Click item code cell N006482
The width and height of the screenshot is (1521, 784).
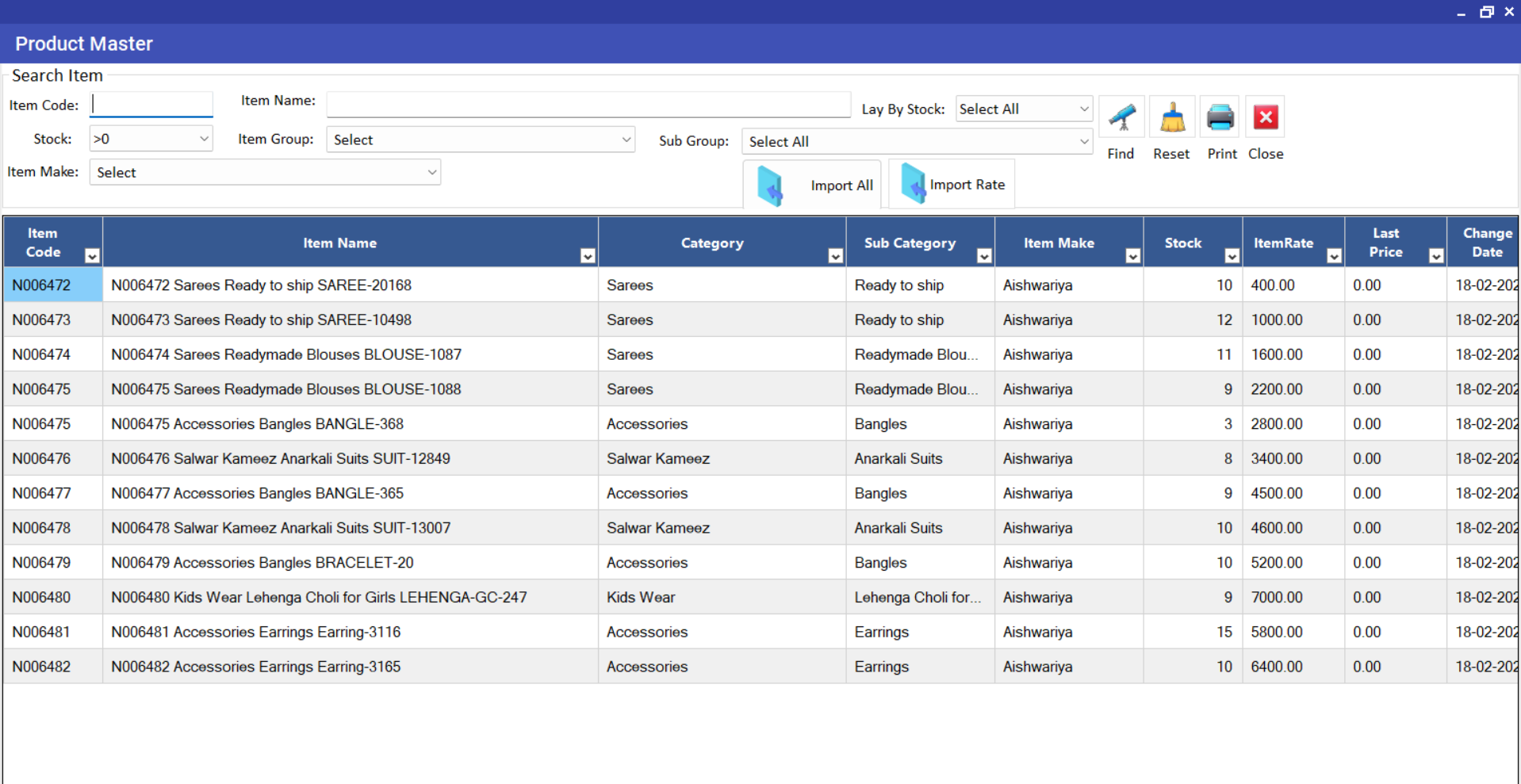point(53,667)
